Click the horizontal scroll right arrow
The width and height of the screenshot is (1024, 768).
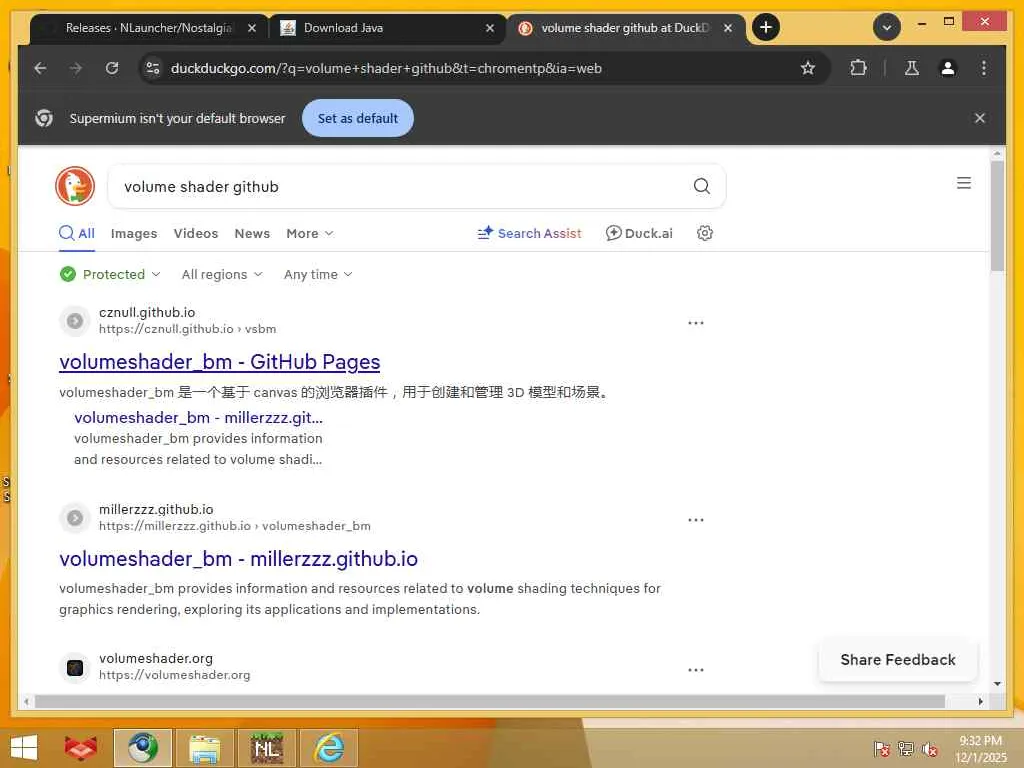tap(980, 701)
